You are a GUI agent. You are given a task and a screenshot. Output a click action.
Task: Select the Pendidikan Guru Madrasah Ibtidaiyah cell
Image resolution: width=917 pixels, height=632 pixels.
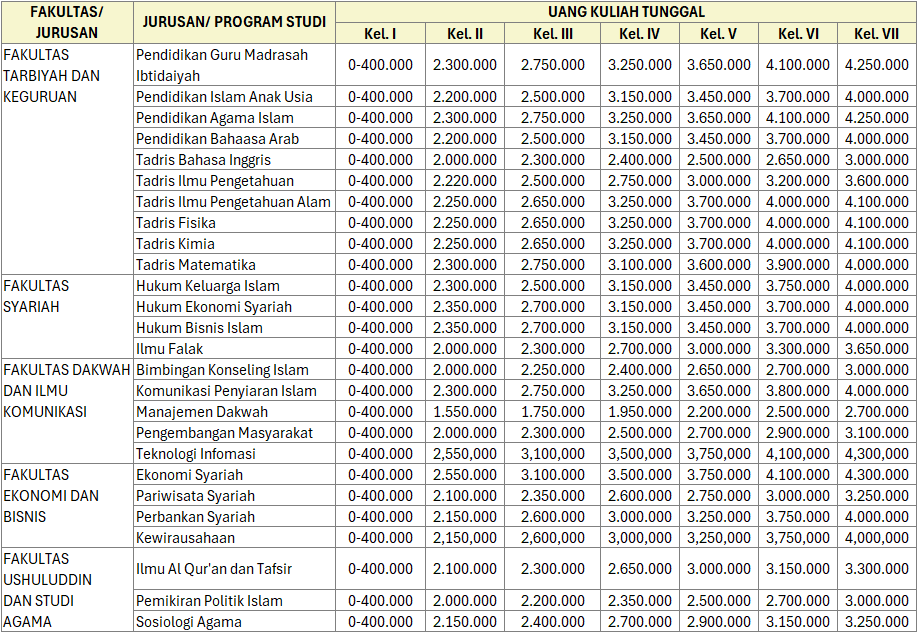point(235,65)
